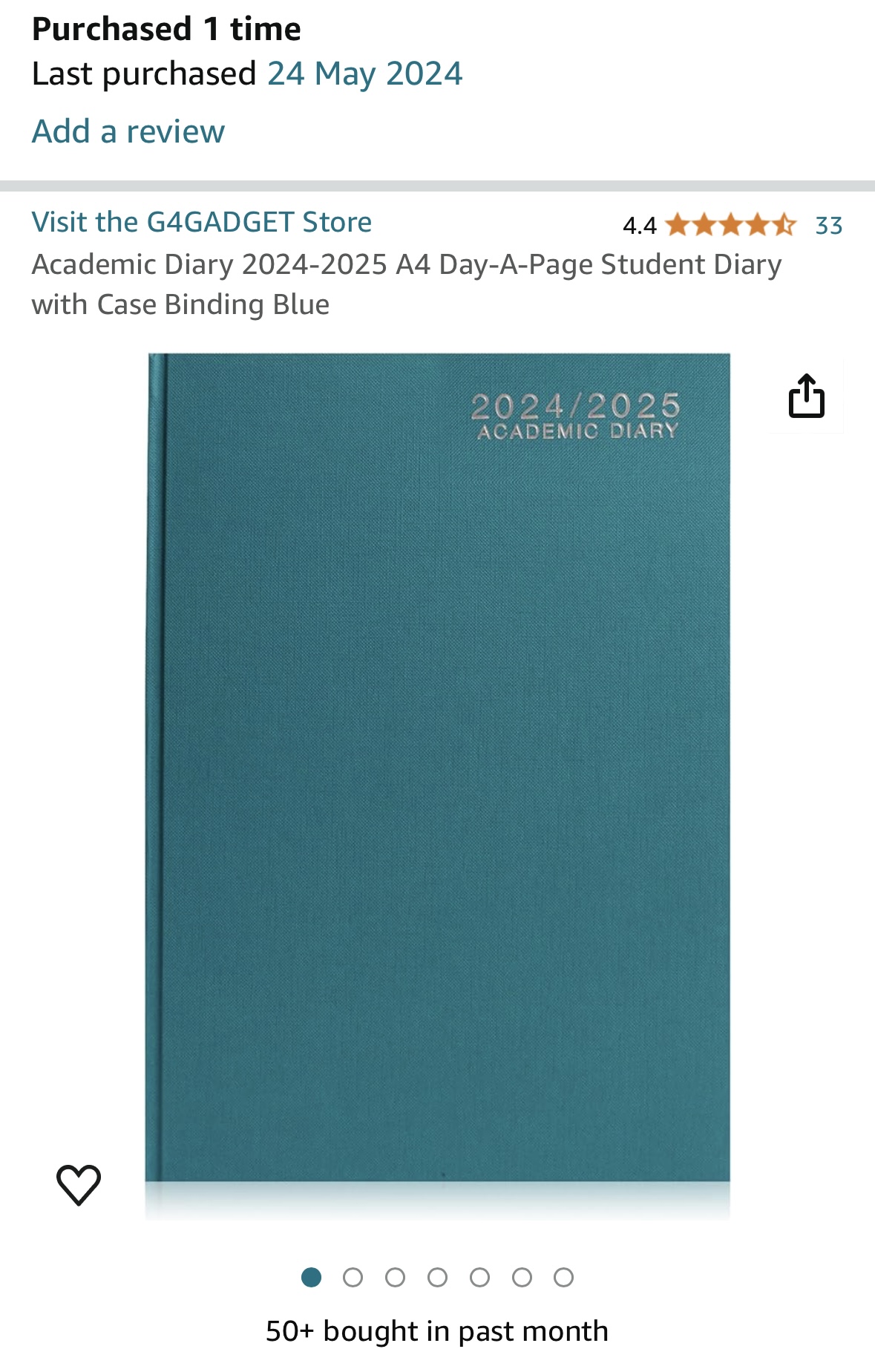Go to the sixth image carousel dot

[522, 1277]
